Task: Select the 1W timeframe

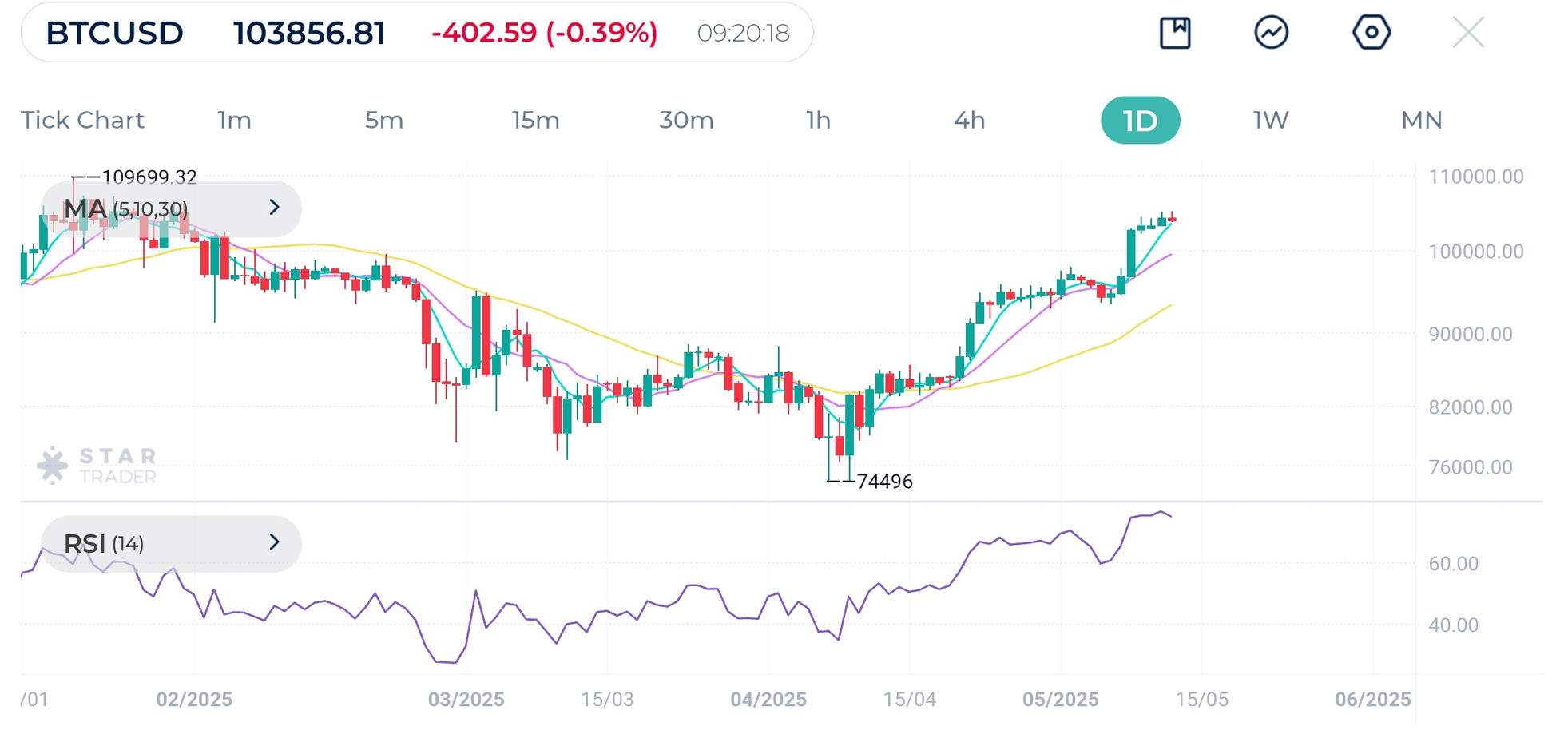Action: click(x=1270, y=120)
